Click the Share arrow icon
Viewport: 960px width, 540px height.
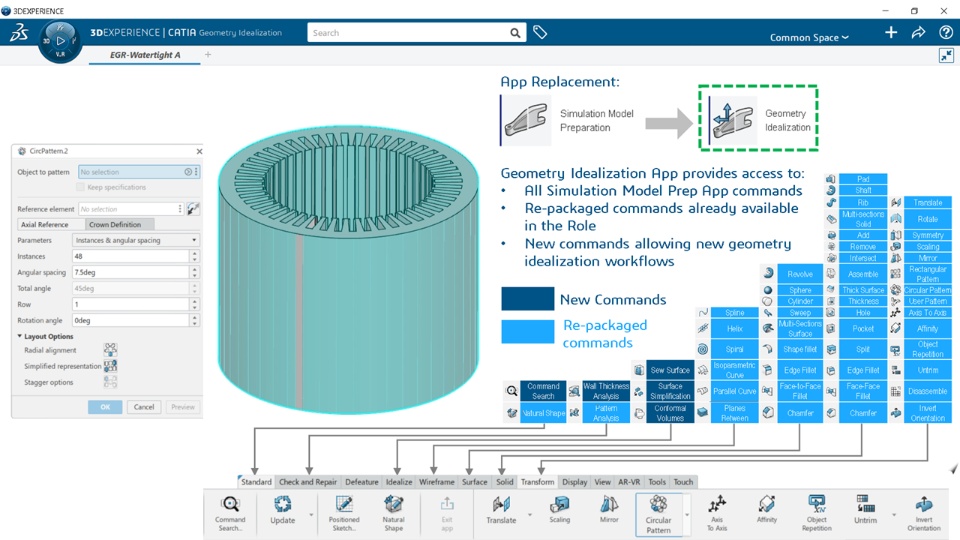(918, 32)
